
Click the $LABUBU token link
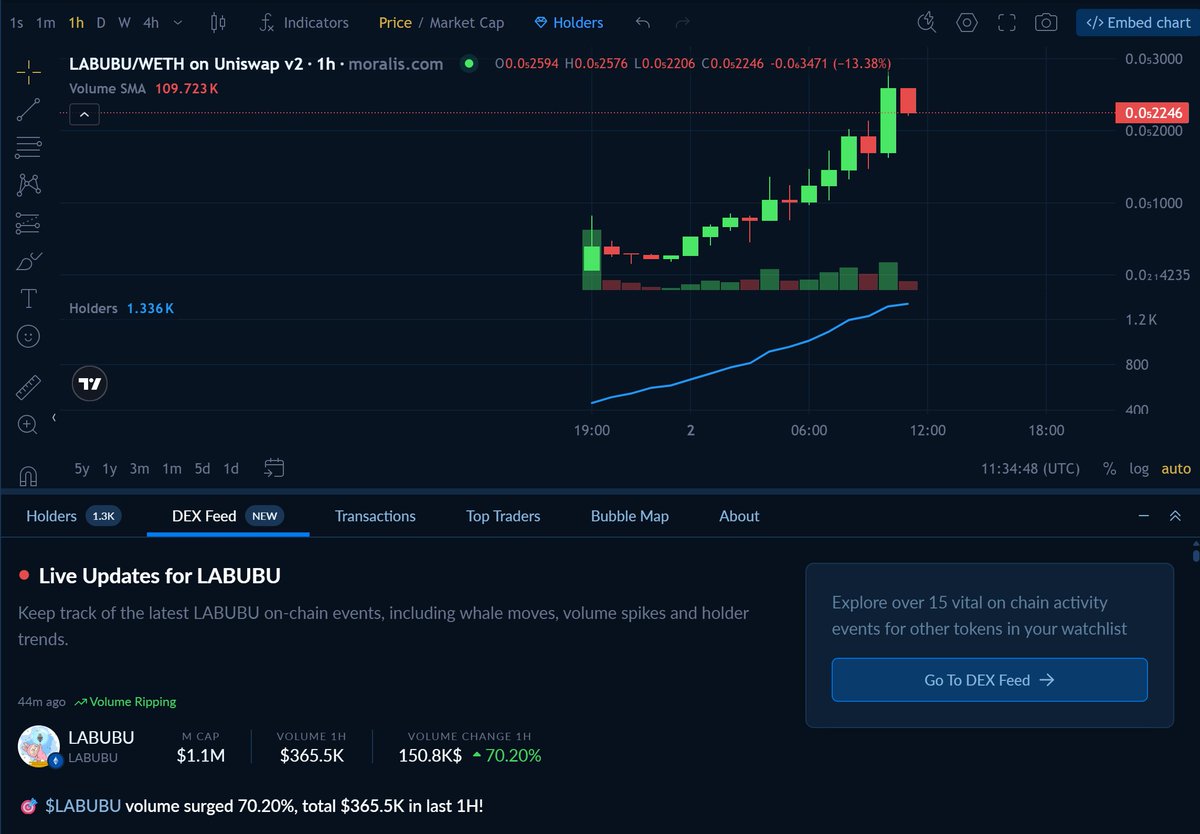[83, 805]
